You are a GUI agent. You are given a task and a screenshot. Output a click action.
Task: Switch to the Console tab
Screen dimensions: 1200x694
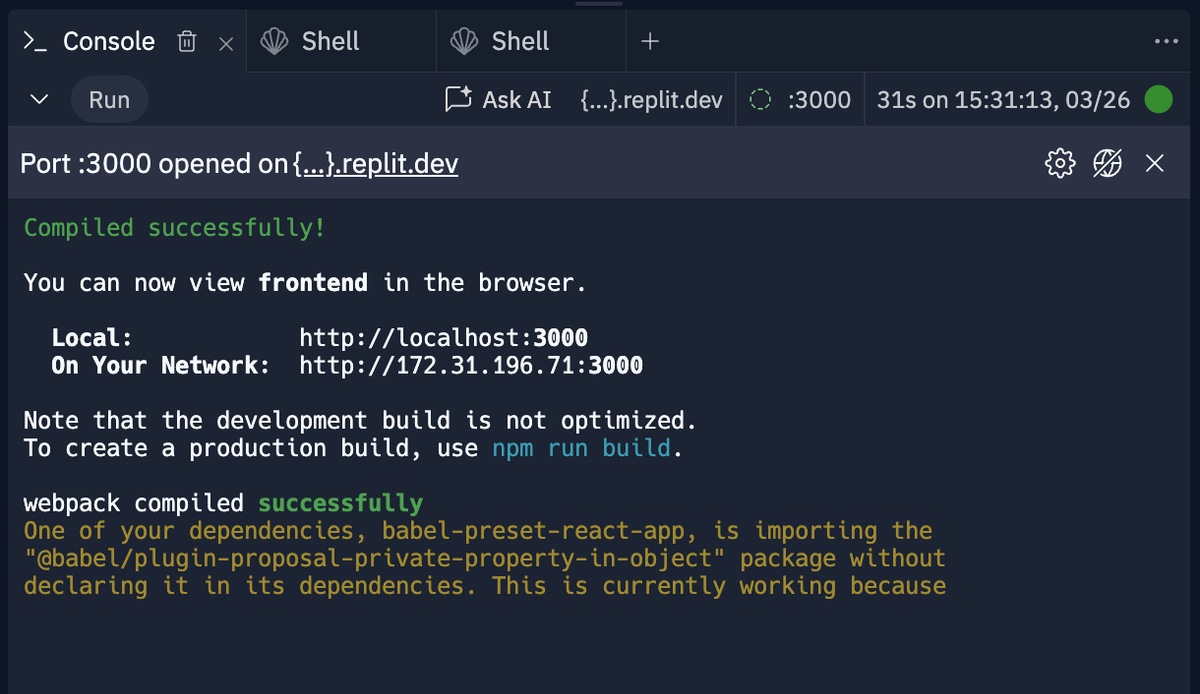tap(109, 41)
